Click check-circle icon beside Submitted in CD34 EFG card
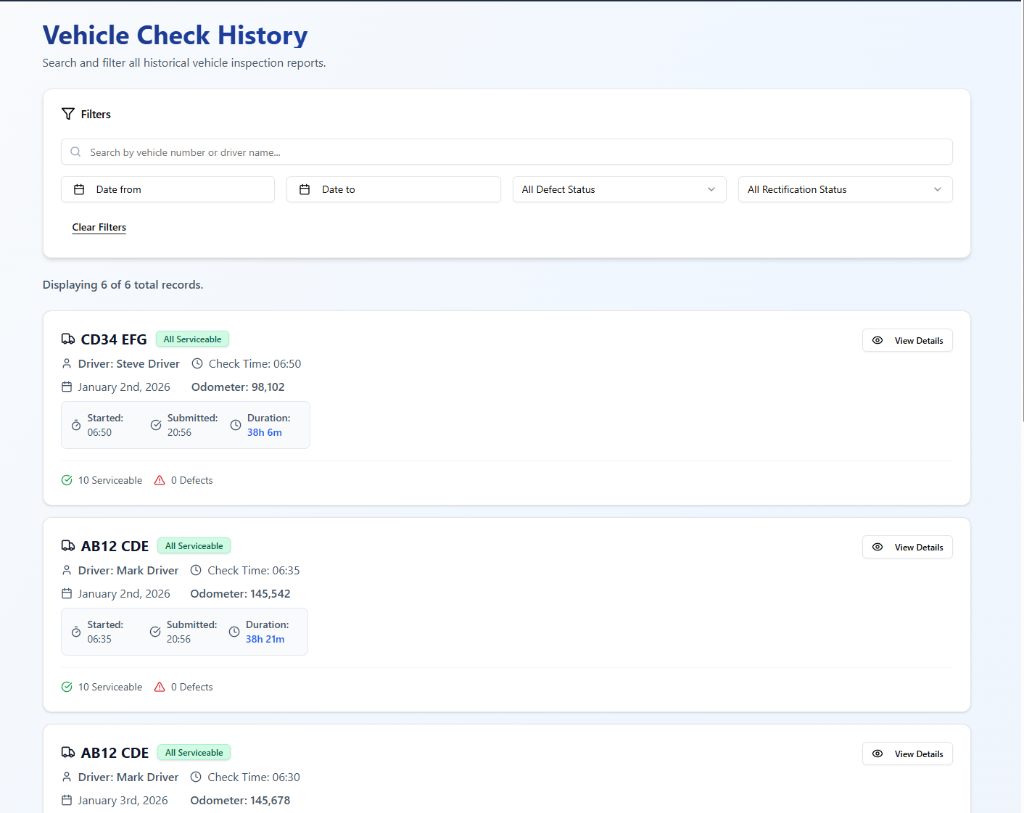This screenshot has height=813, width=1024. coord(156,425)
